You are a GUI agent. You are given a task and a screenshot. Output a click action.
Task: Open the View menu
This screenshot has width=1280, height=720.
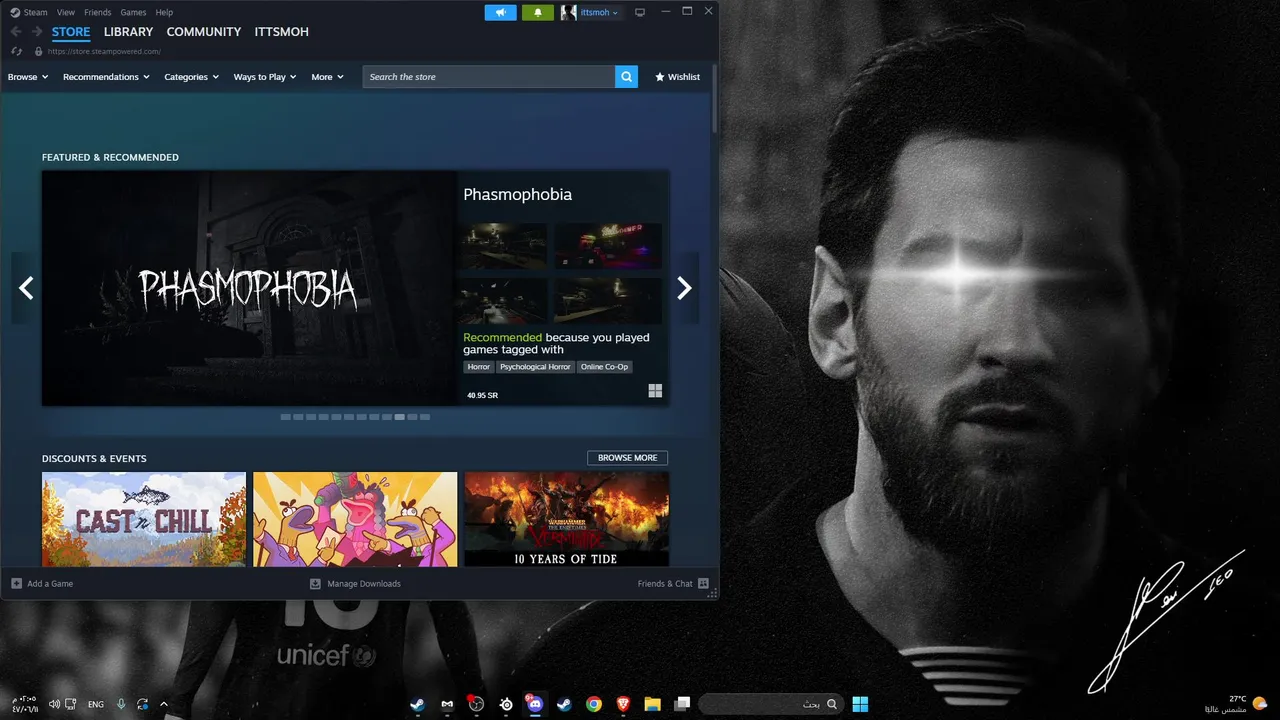66,12
